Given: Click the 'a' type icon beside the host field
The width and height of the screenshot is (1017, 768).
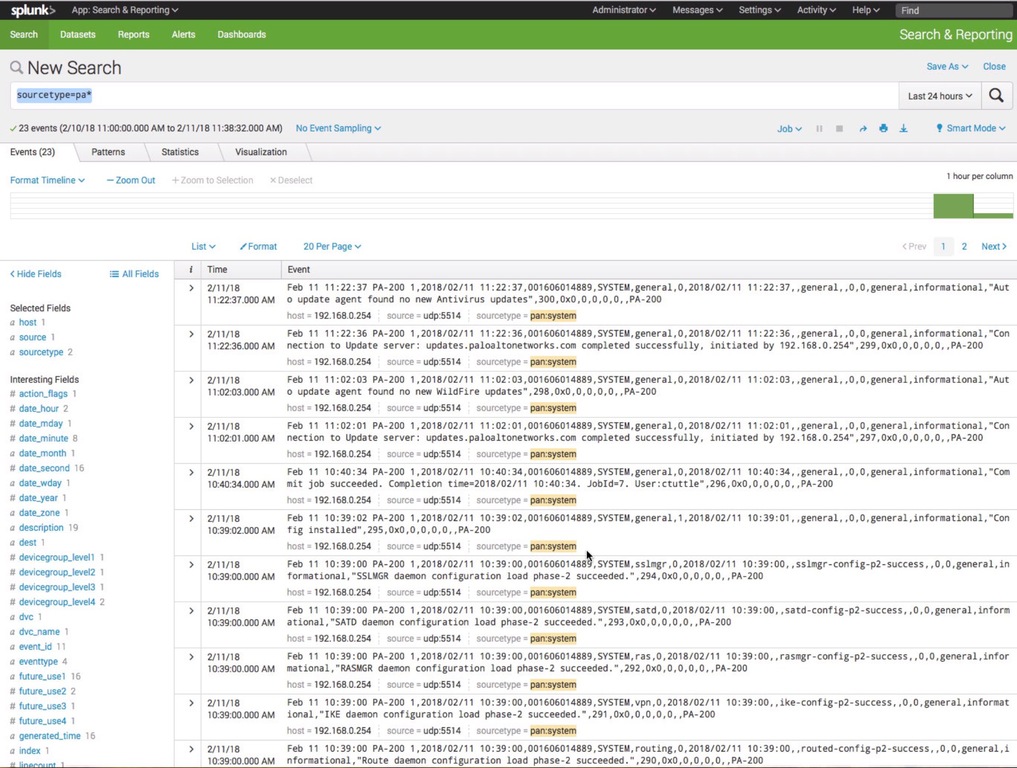Looking at the screenshot, I should coord(12,322).
